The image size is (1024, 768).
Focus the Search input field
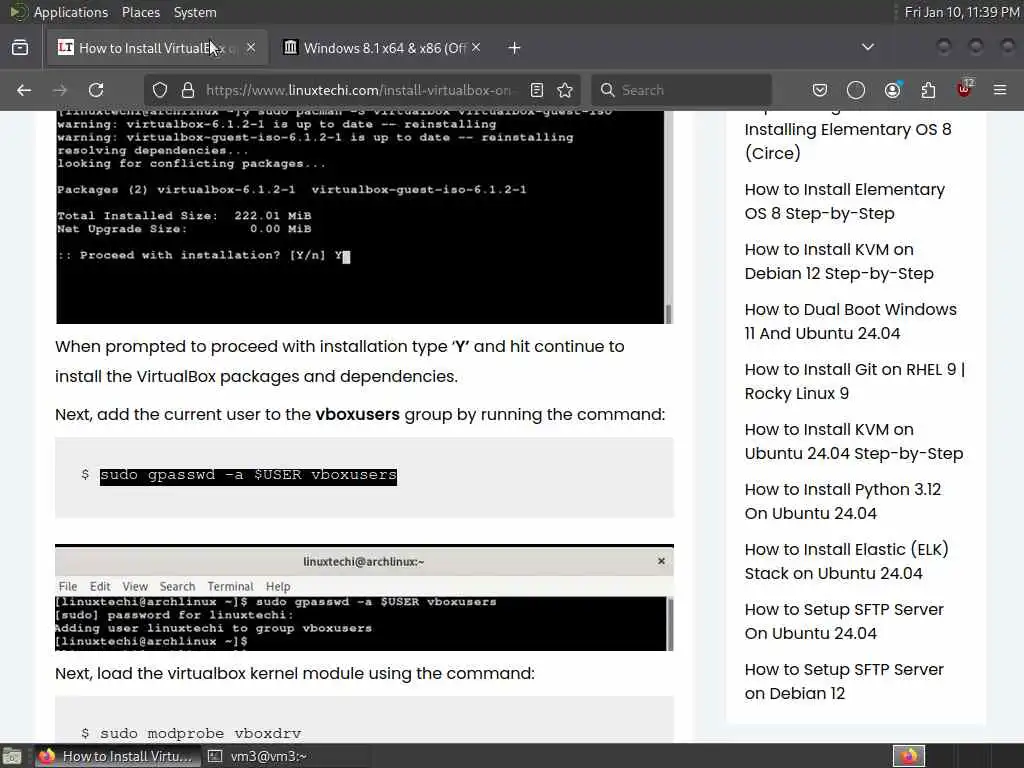coord(682,90)
